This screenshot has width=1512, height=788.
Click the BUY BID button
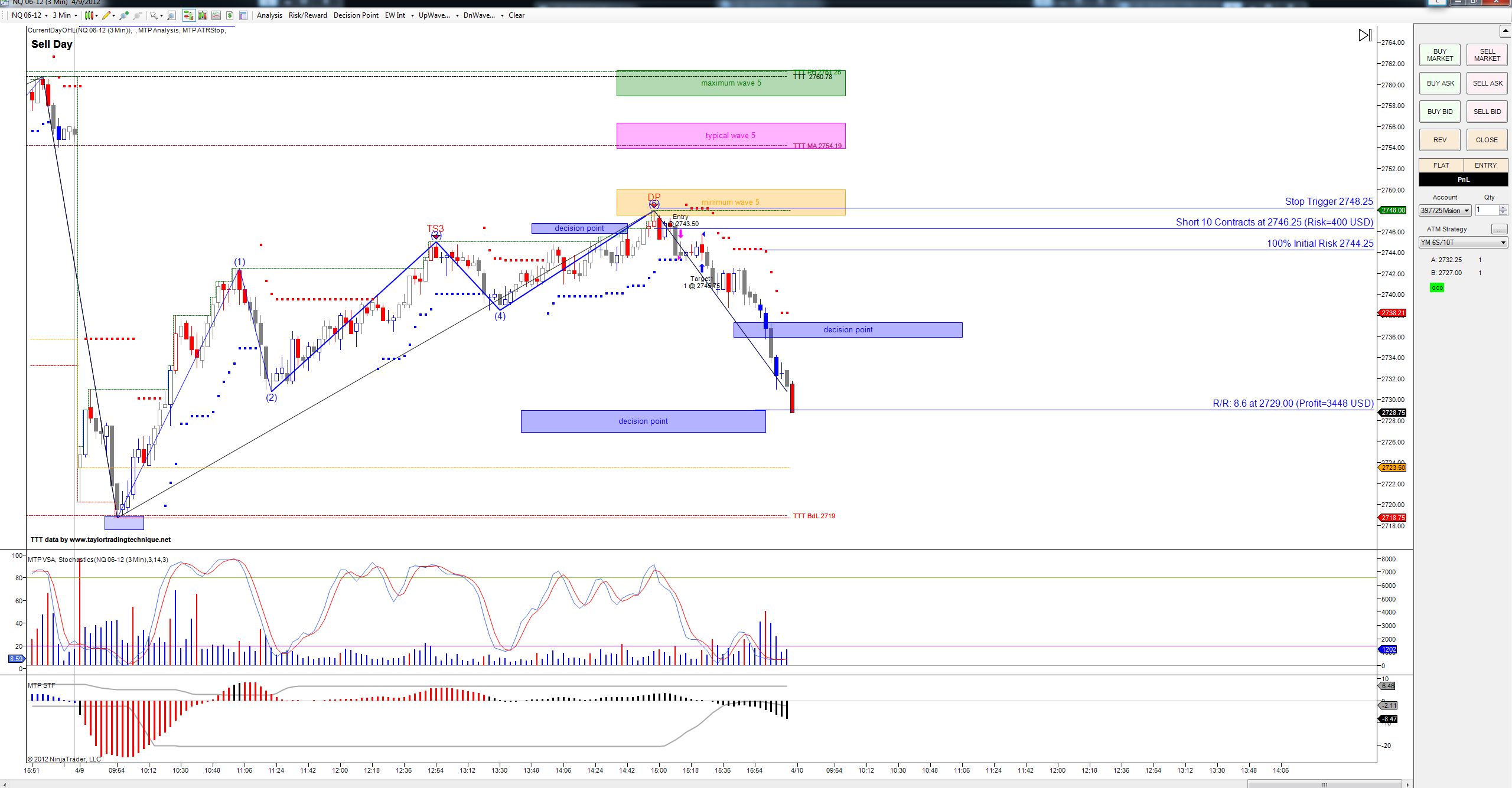click(1440, 112)
